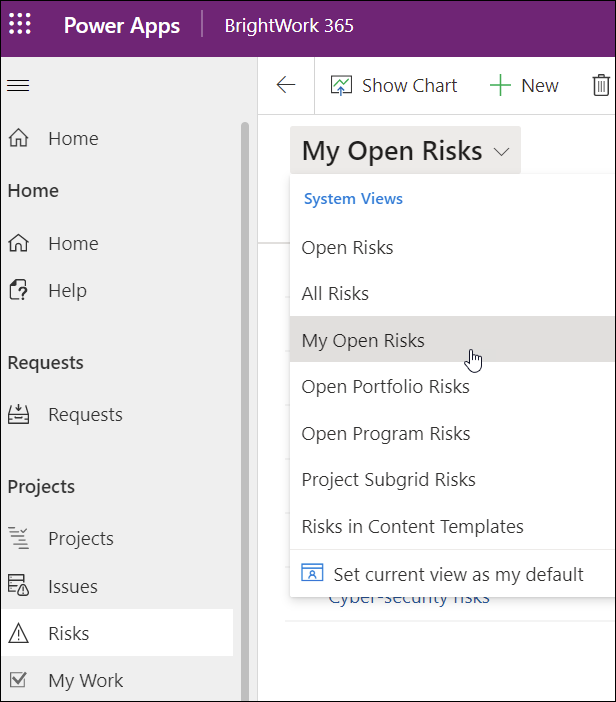The height and width of the screenshot is (702, 616).
Task: Open the Power Apps app launcher waffle
Action: pyautogui.click(x=20, y=25)
